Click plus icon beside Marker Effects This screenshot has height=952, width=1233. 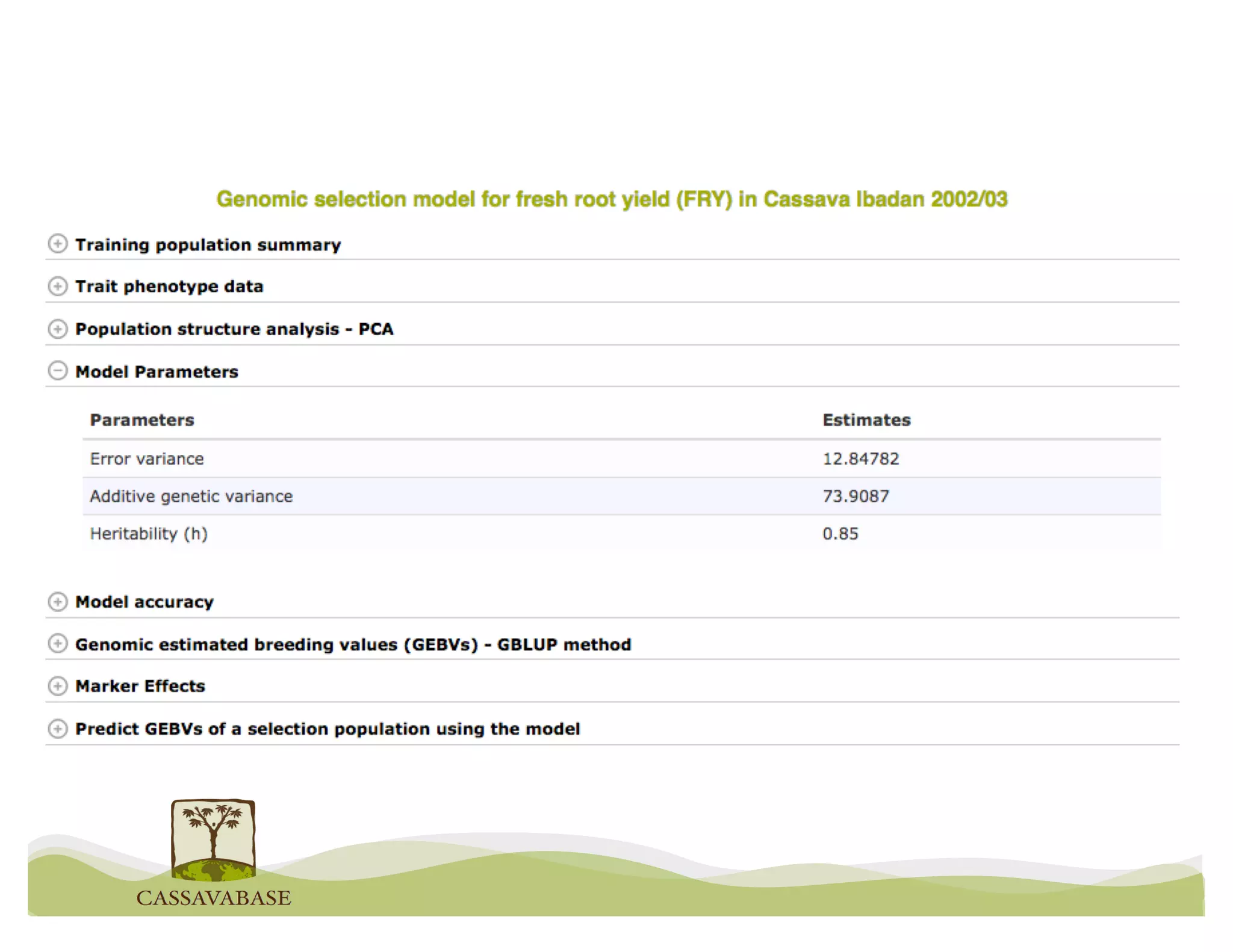(x=57, y=685)
